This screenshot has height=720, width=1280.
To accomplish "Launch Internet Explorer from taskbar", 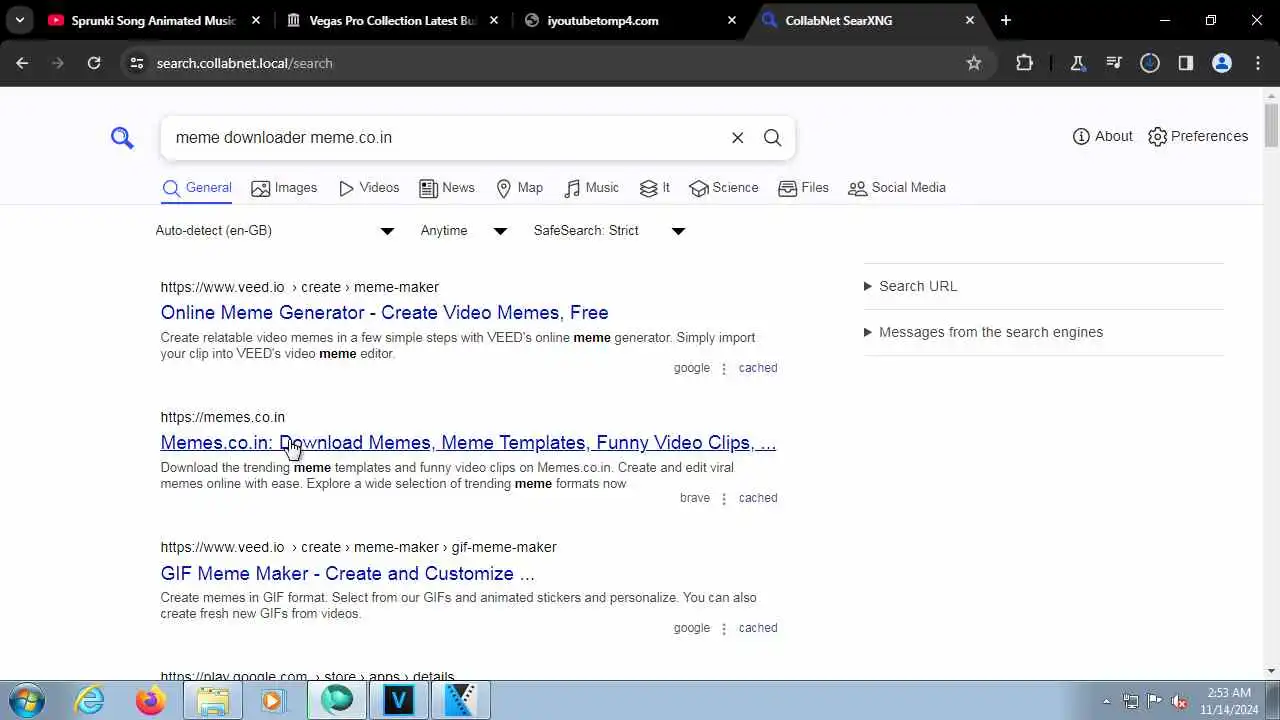I will (x=89, y=701).
